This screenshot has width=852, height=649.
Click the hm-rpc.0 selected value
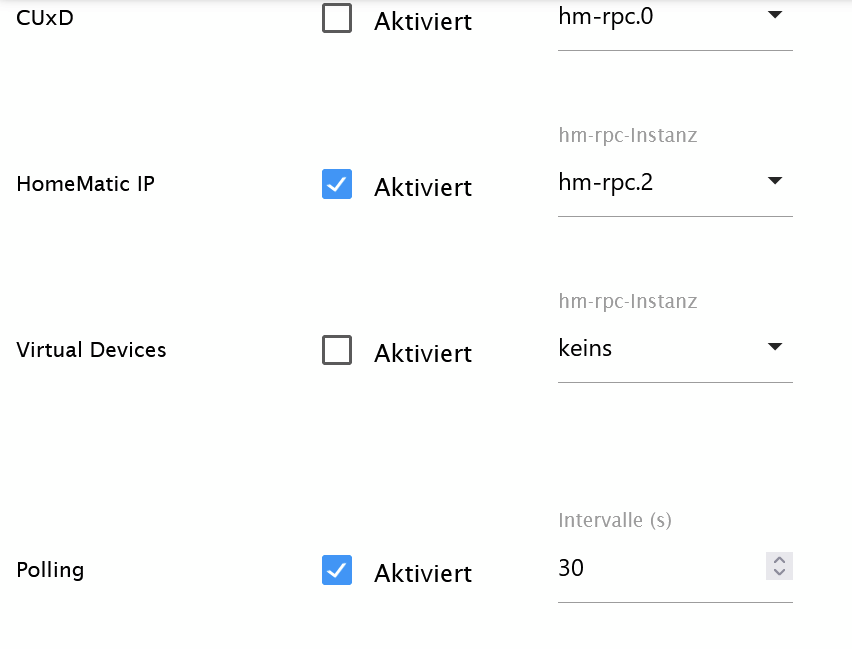click(606, 16)
